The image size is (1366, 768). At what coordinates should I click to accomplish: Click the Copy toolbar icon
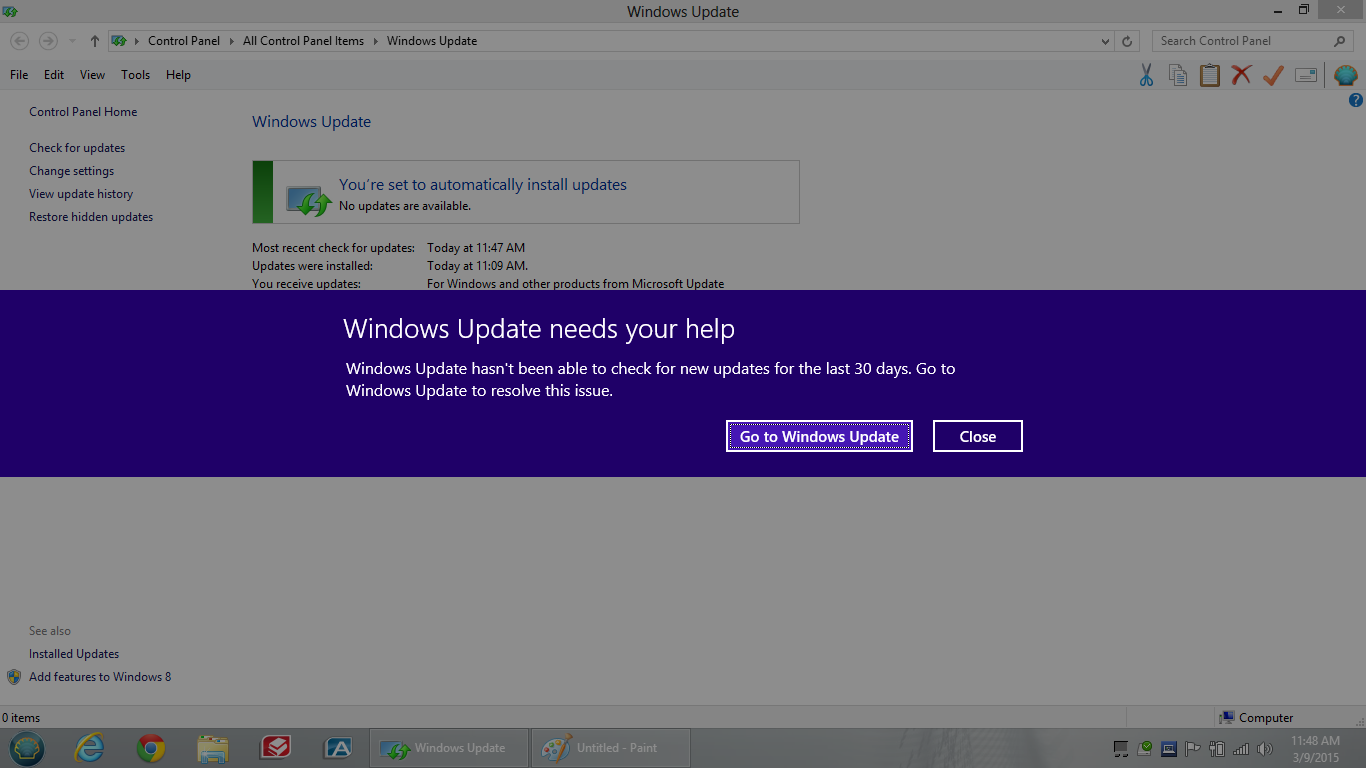click(x=1177, y=74)
